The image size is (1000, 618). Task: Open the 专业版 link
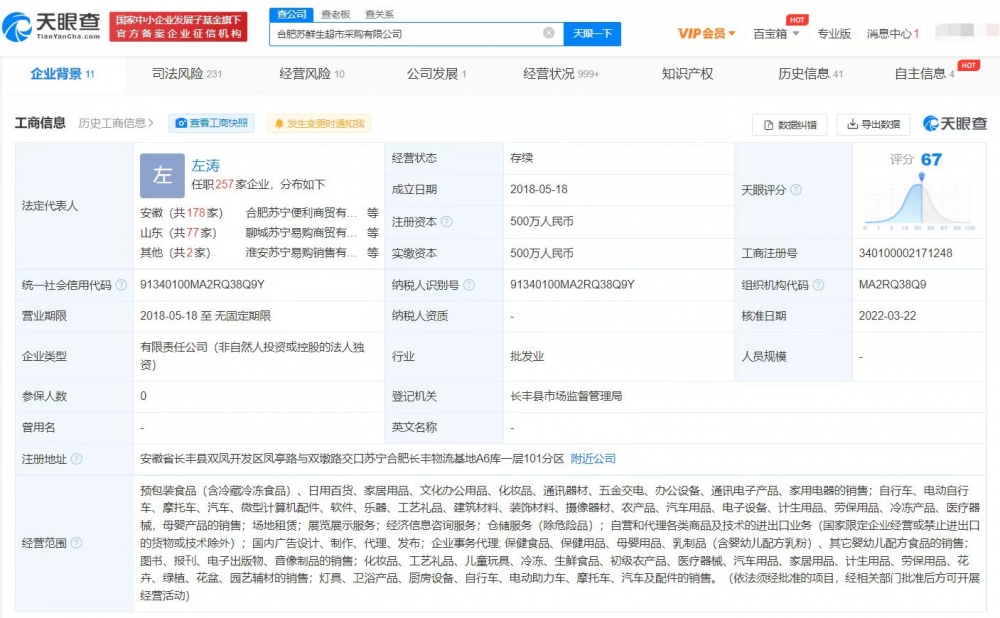[x=834, y=34]
